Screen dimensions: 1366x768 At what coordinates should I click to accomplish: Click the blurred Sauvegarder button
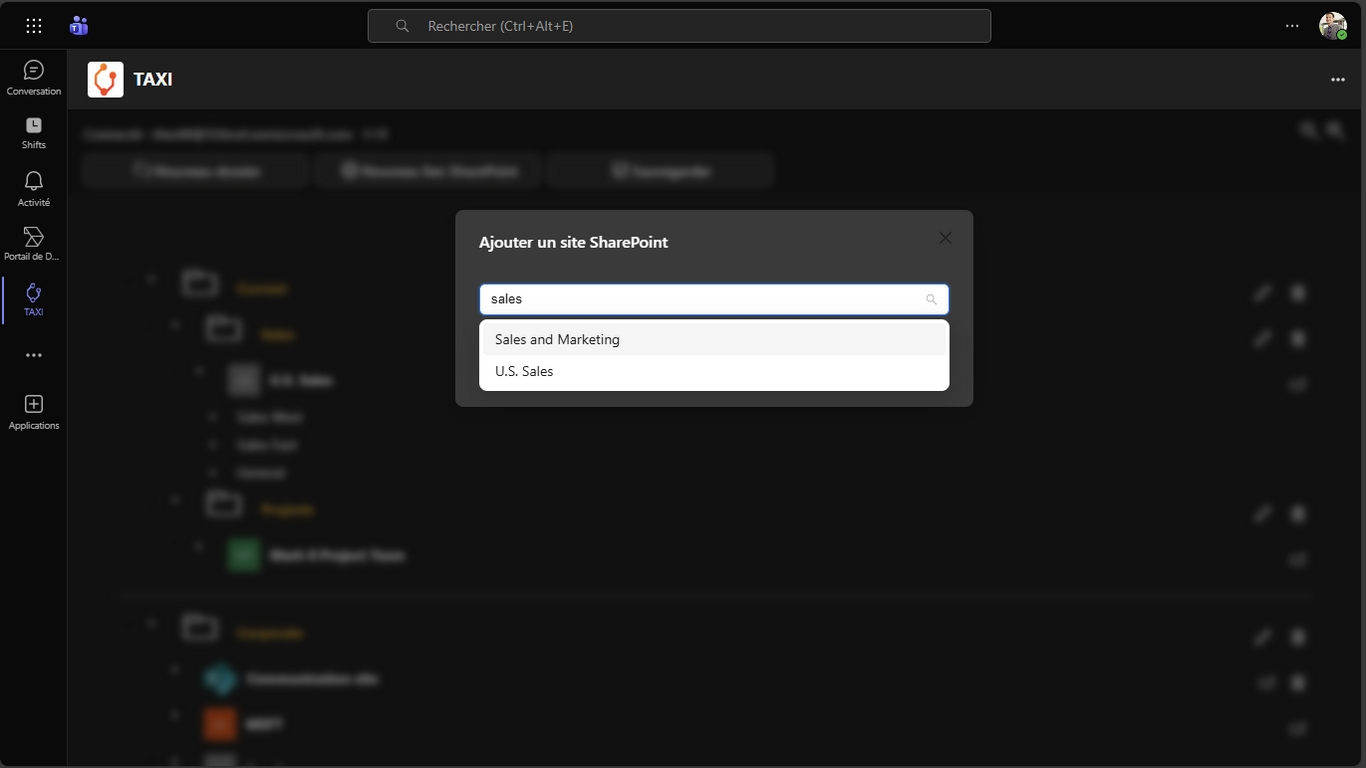tap(660, 171)
